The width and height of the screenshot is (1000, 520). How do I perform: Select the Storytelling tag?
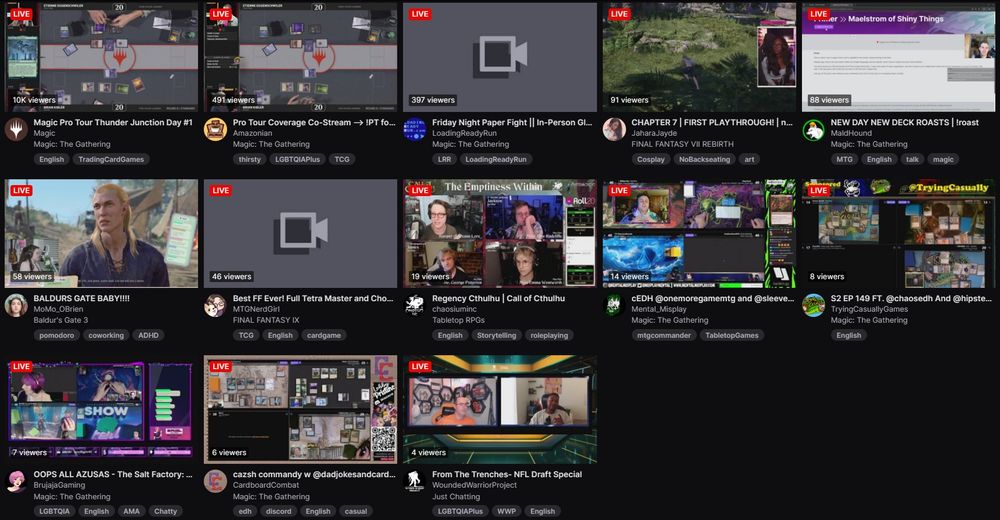point(496,336)
